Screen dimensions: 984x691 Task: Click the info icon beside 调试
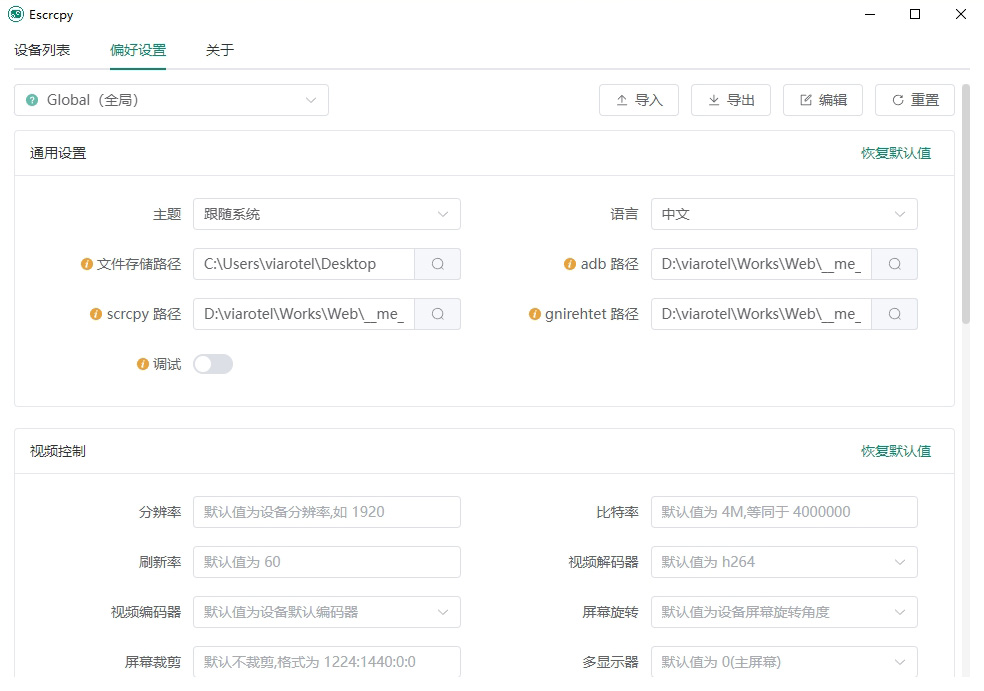click(x=143, y=364)
